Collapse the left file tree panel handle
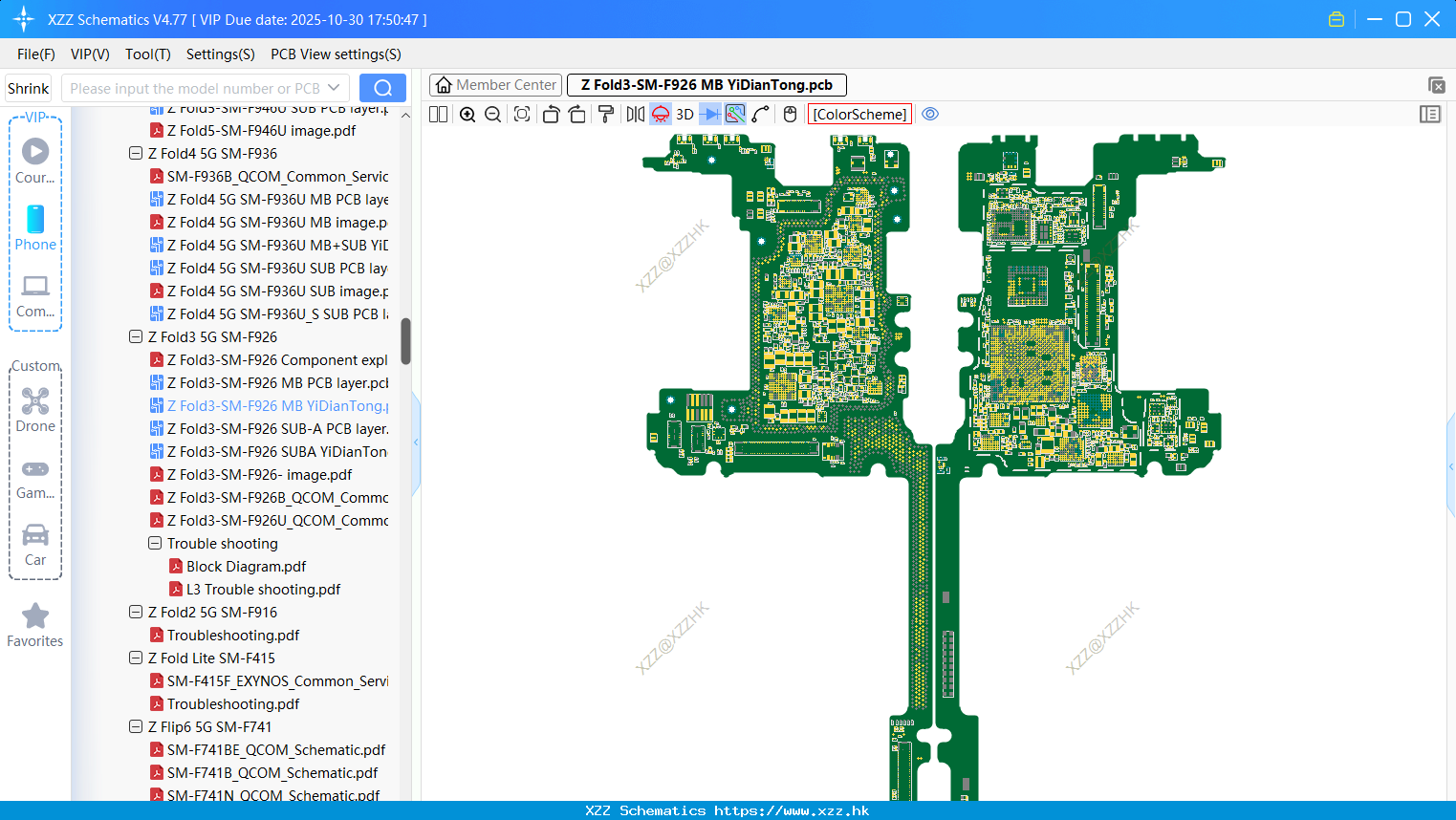 pos(416,442)
